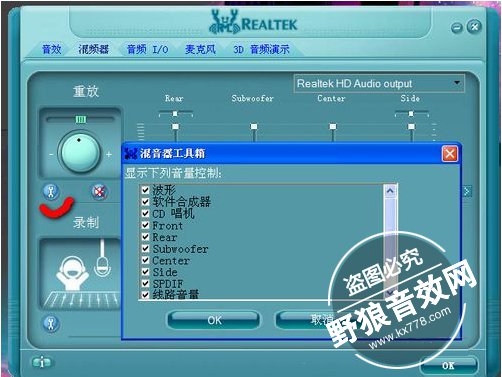Image resolution: width=502 pixels, height=377 pixels.
Task: Close the 混音器工具箱 dialog
Action: pyautogui.click(x=450, y=154)
